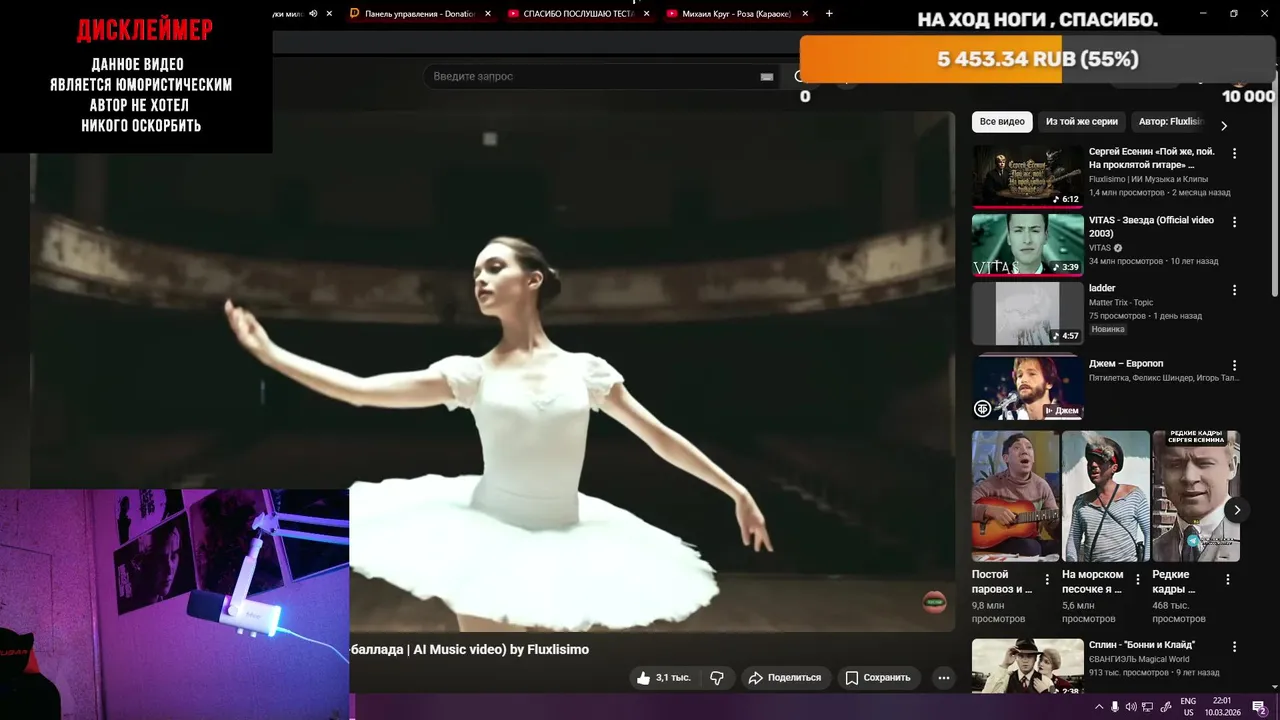Viewport: 1280px width, 720px height.
Task: Open options menu for VITAS - Звезда
Action: [x=1234, y=222]
